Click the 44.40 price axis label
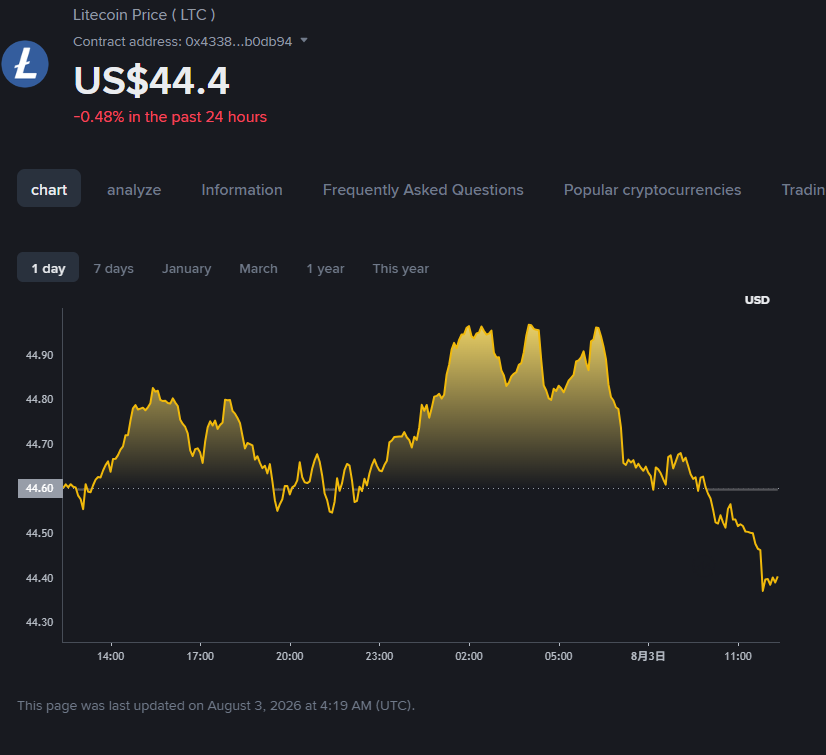This screenshot has height=755, width=826. click(x=40, y=578)
